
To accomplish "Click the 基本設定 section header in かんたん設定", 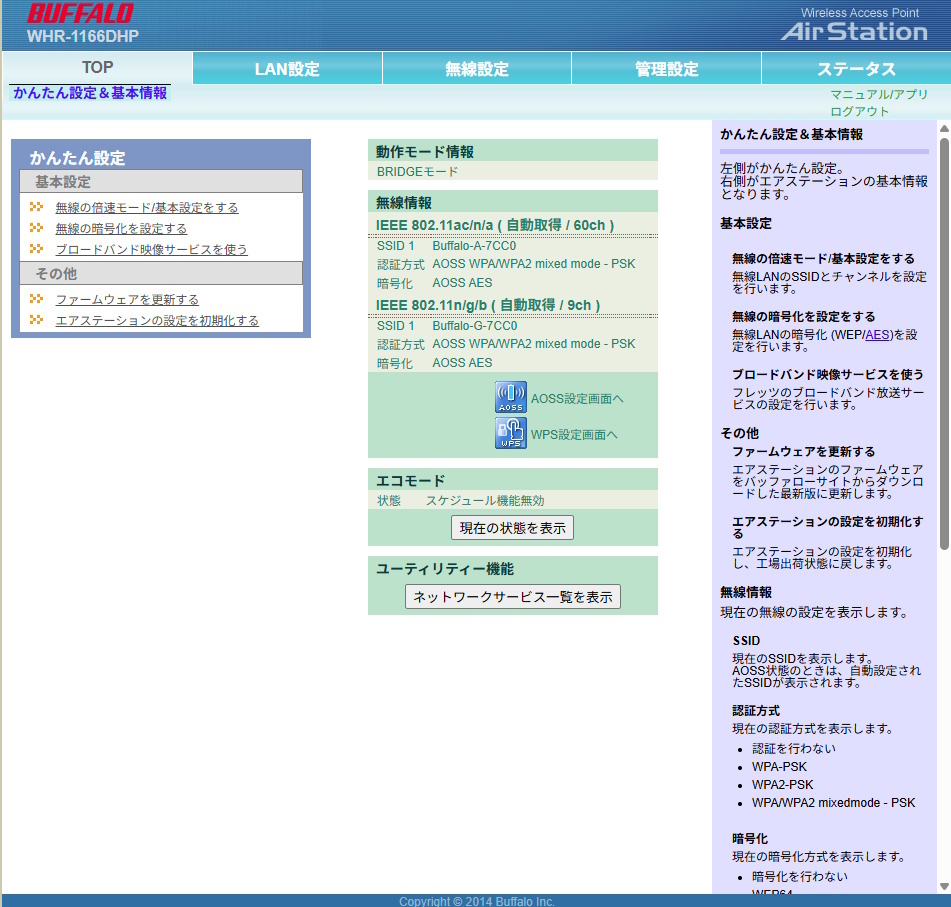I will click(x=161, y=181).
